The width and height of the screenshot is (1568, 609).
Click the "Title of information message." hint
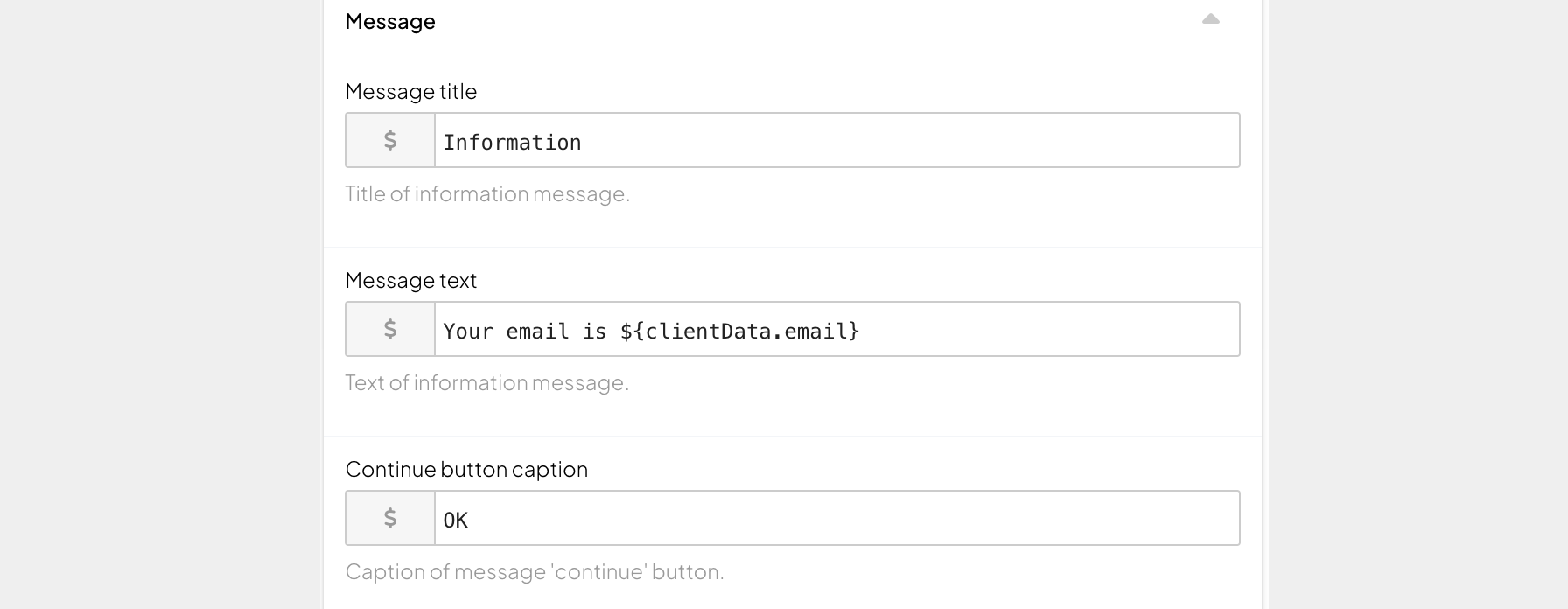click(x=486, y=193)
